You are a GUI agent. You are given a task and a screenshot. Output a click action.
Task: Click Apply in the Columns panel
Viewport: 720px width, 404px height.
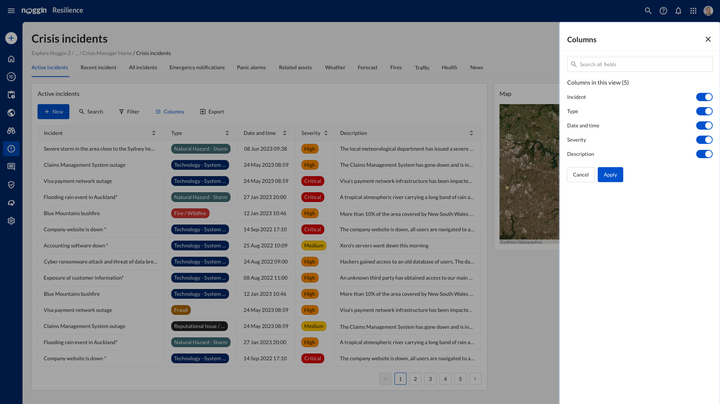[x=610, y=174]
